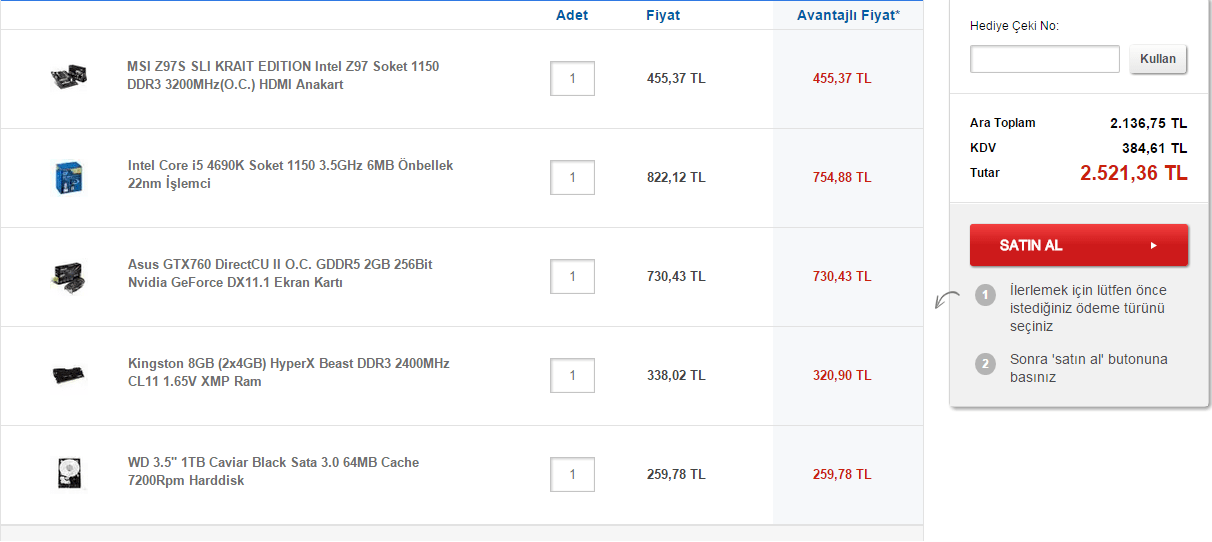Open the Asus GTX760 DirectCU II product link
This screenshot has width=1212, height=542.
(280, 273)
